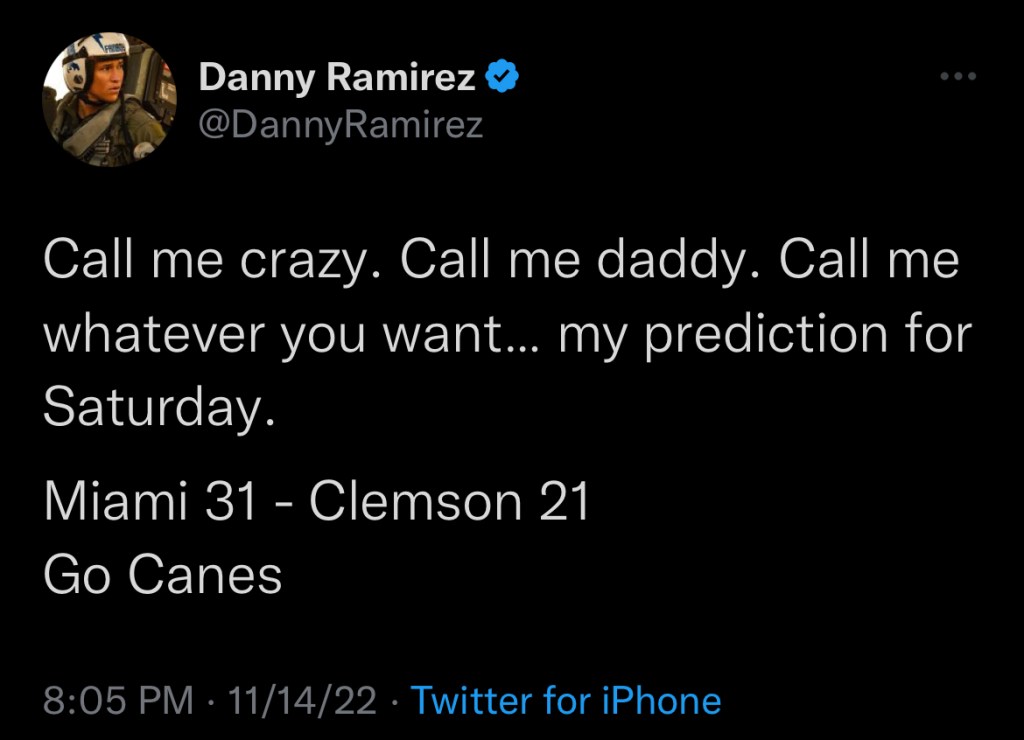Click the Twitter for iPhone source link
Screen dimensions: 1024x740
click(x=566, y=701)
